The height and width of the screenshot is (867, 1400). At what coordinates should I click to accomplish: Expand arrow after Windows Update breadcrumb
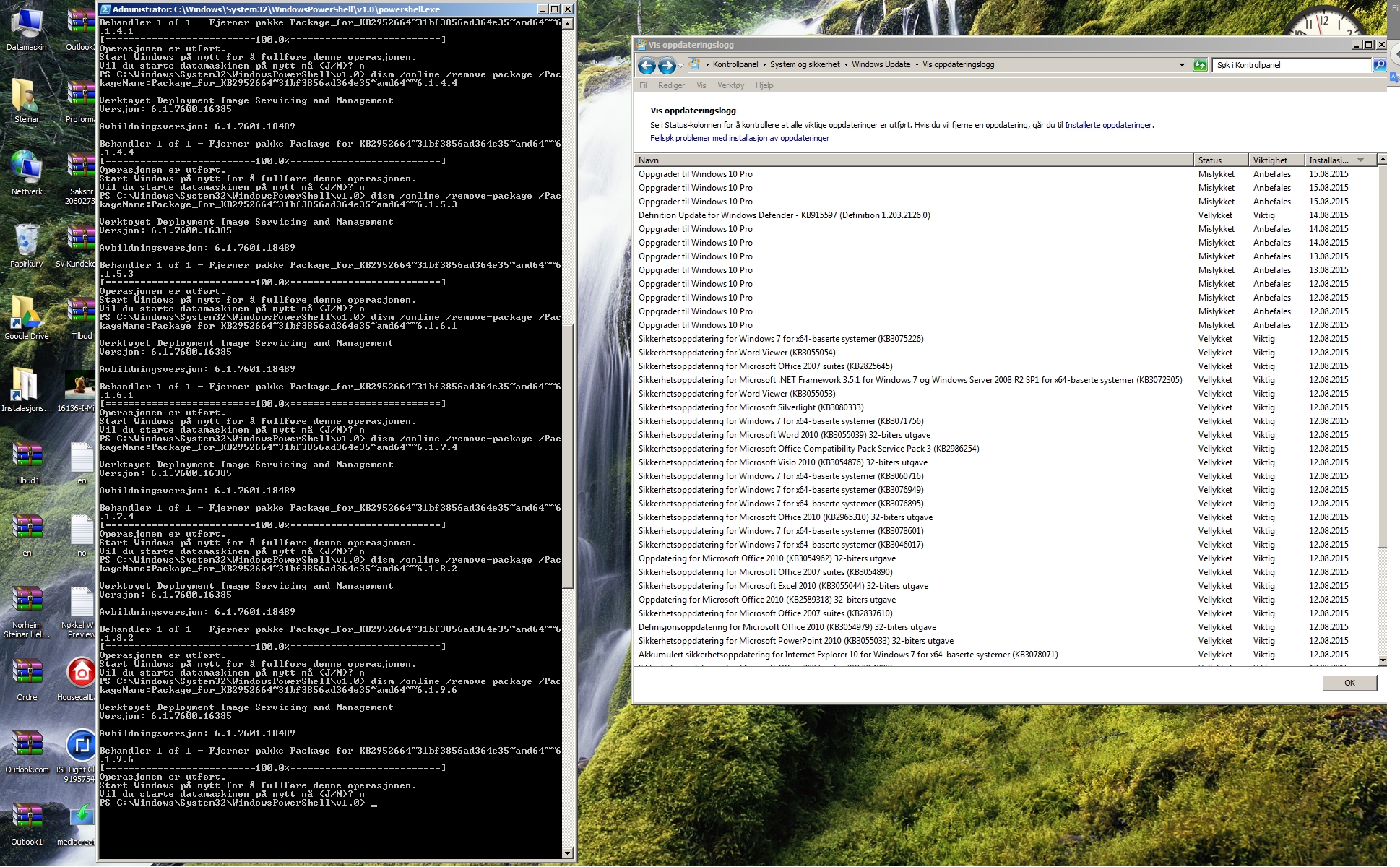[917, 64]
